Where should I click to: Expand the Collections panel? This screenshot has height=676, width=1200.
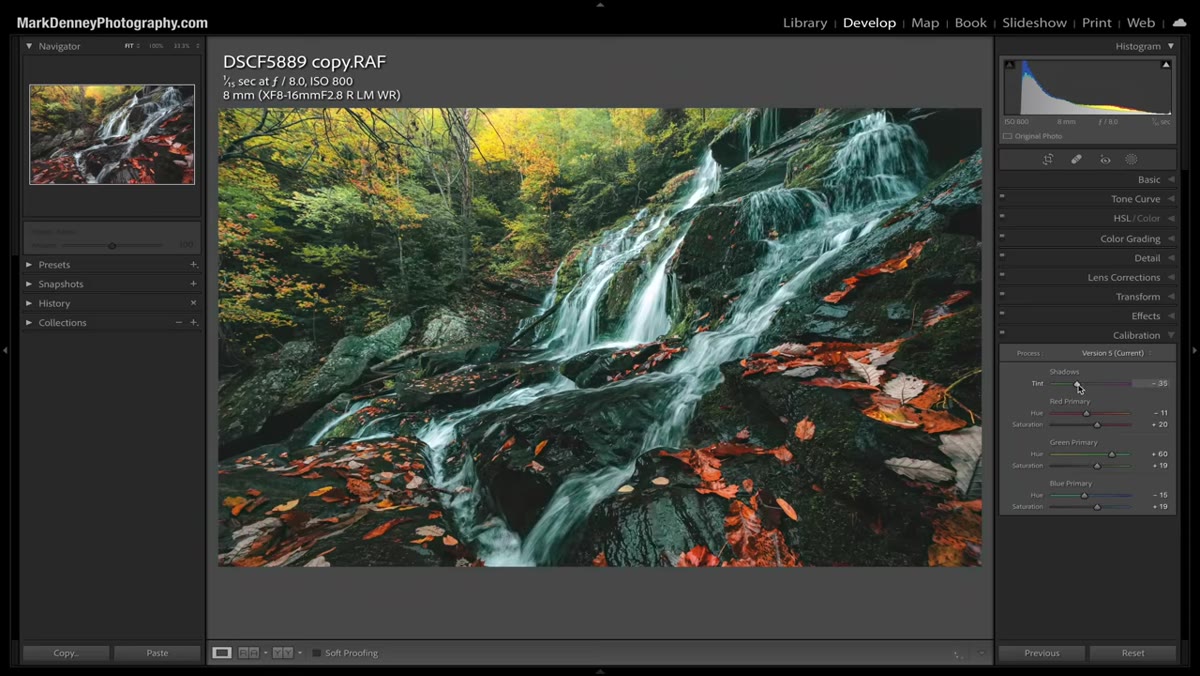click(x=29, y=322)
